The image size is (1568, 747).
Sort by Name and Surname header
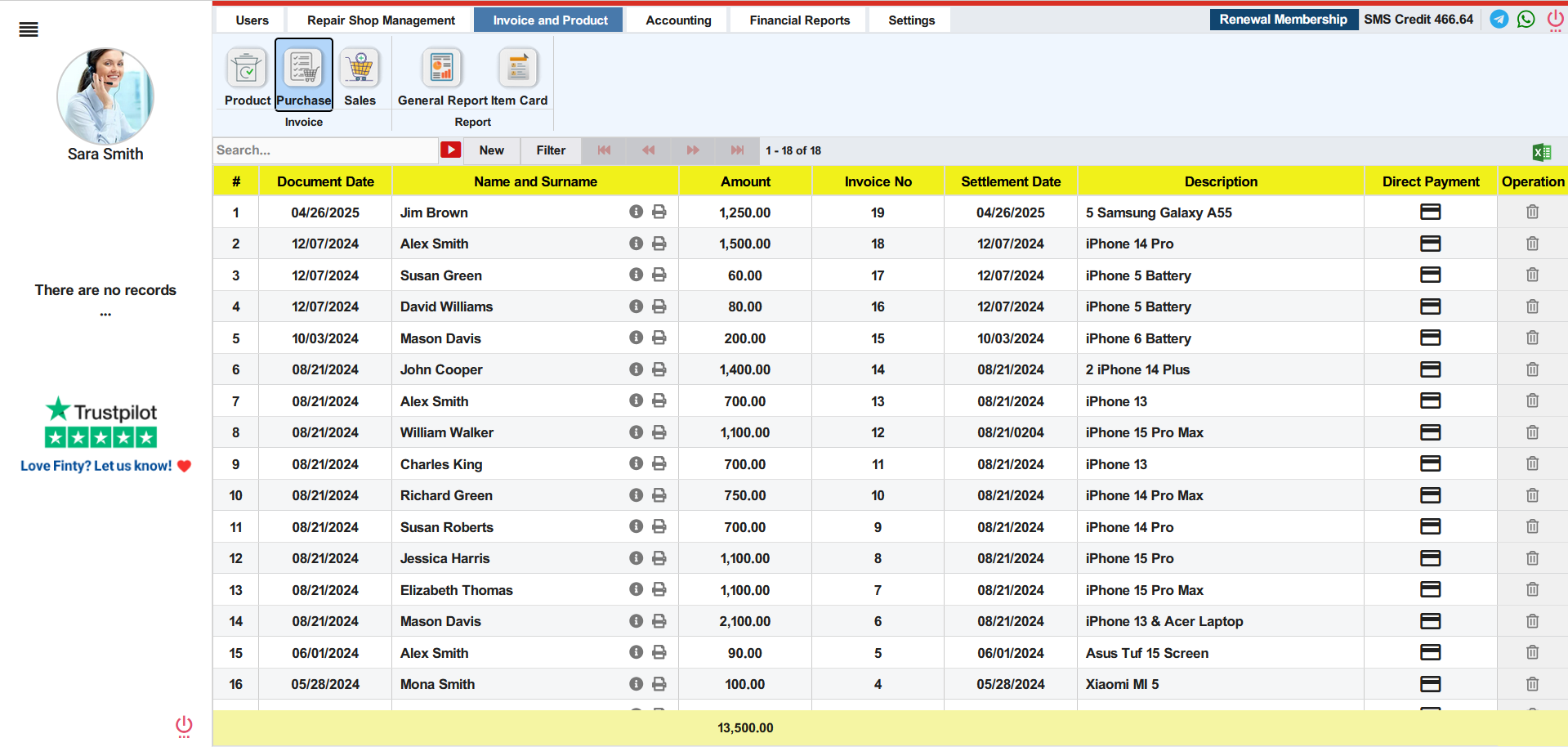click(x=535, y=181)
